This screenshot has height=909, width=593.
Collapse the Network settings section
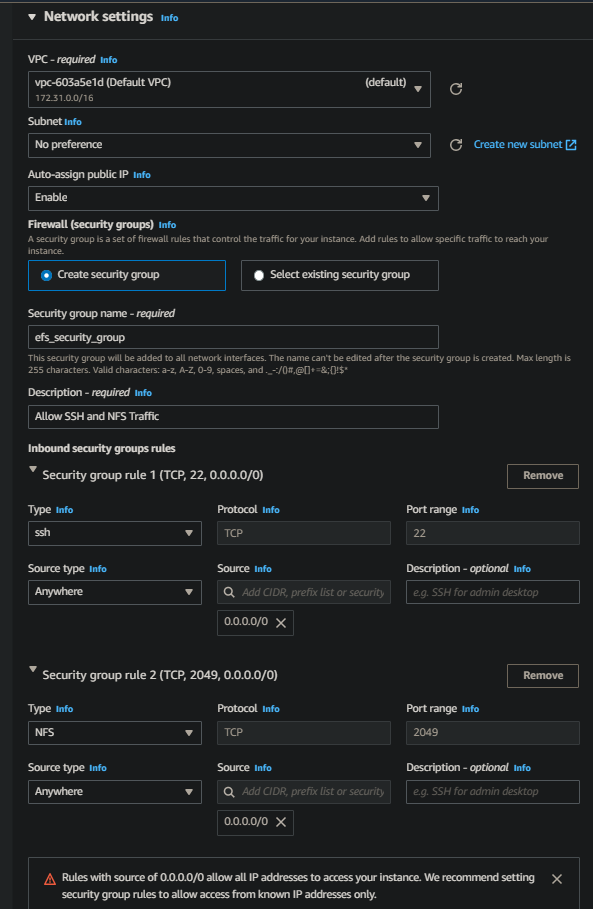[x=32, y=17]
